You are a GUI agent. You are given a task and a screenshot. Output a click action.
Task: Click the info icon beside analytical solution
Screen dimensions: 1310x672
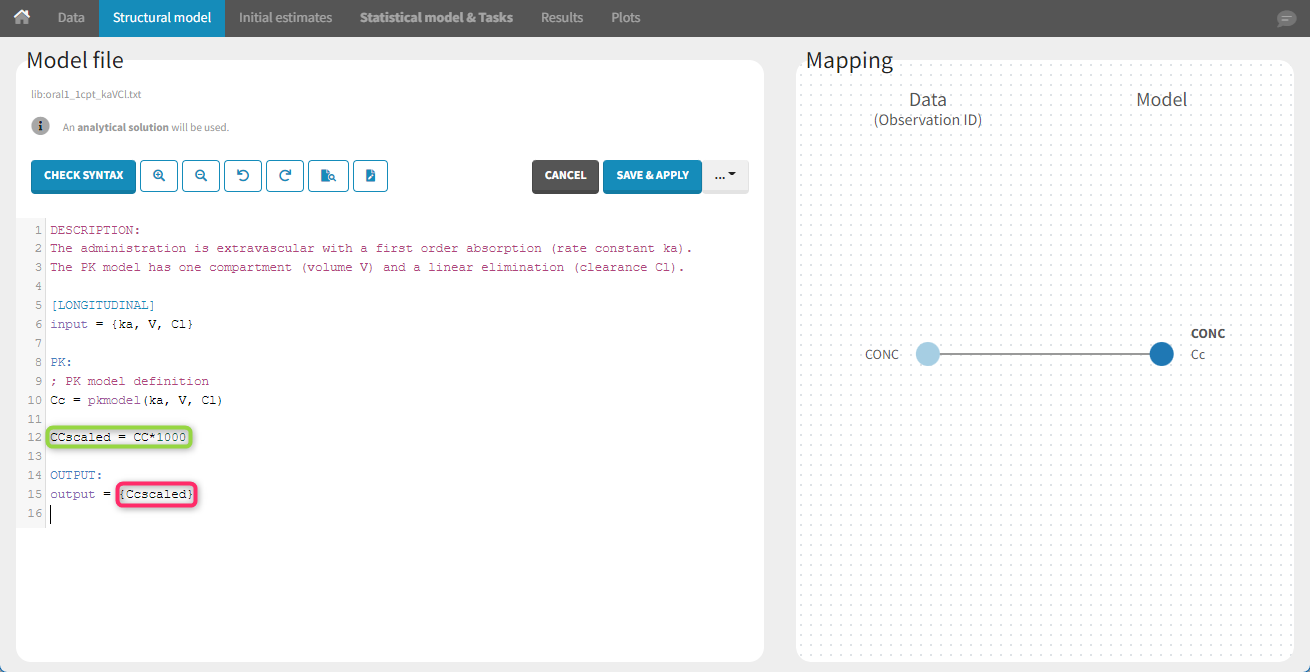40,126
